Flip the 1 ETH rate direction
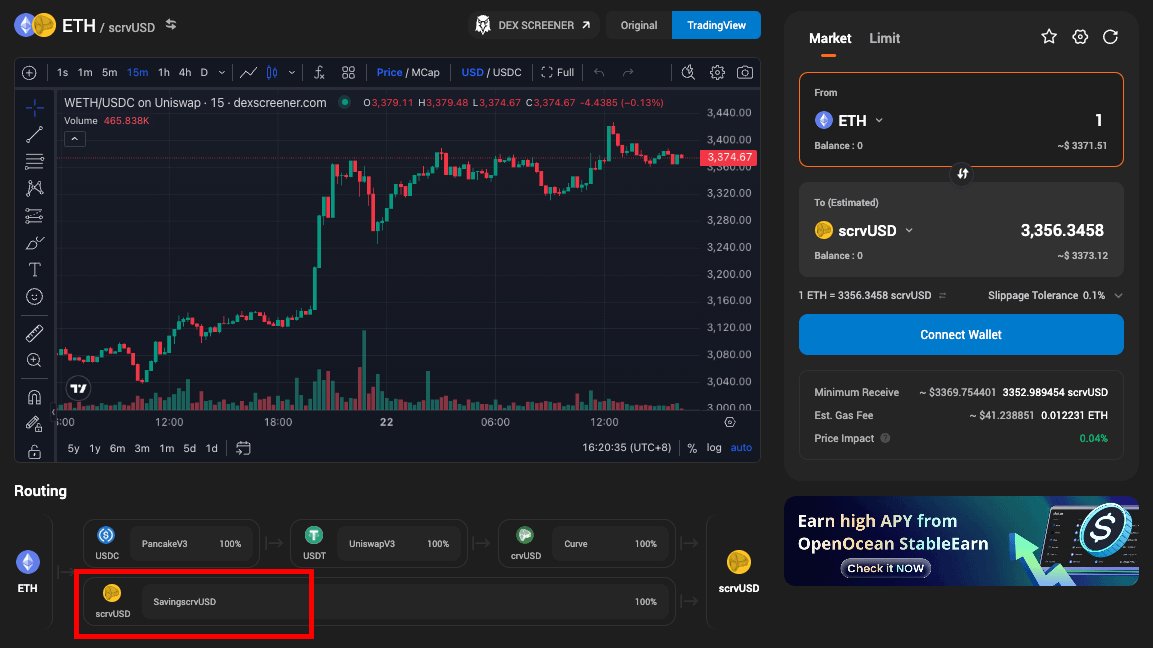This screenshot has height=648, width=1153. coord(943,296)
